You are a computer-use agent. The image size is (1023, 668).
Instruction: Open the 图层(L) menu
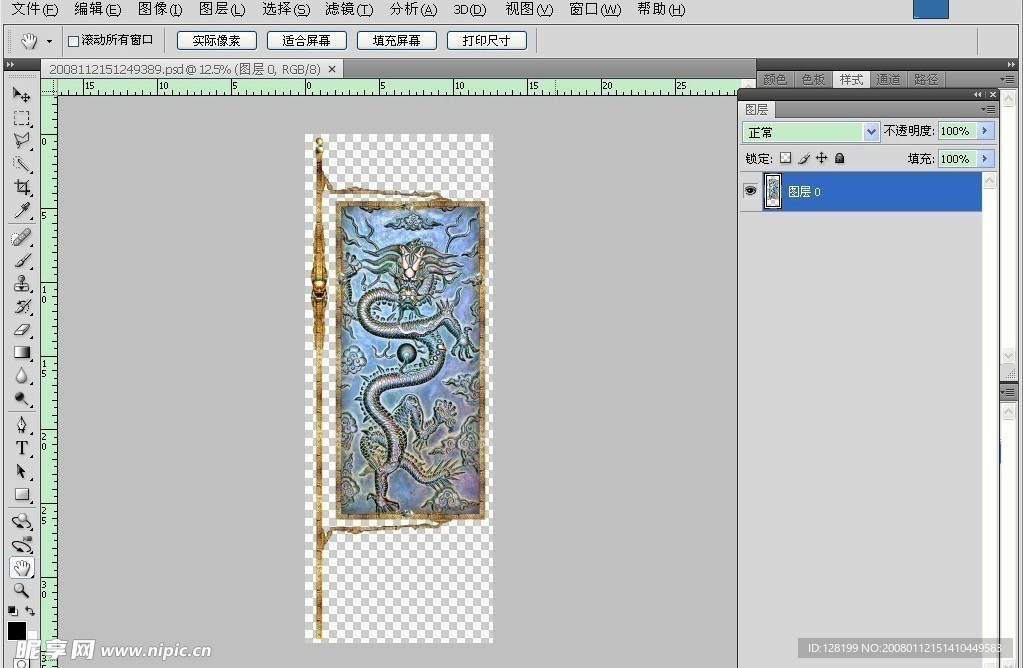[222, 9]
